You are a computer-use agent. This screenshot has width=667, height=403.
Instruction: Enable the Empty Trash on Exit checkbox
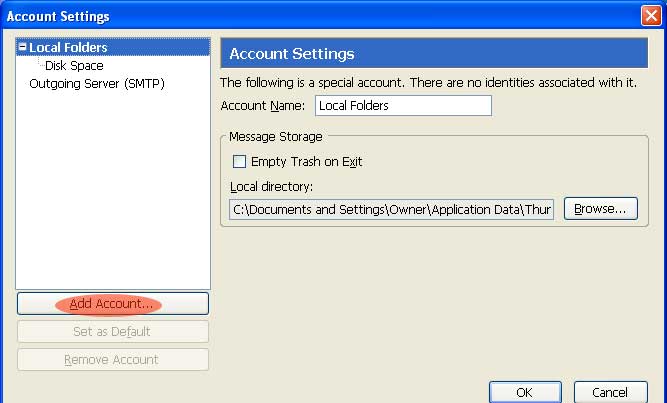[x=239, y=161]
